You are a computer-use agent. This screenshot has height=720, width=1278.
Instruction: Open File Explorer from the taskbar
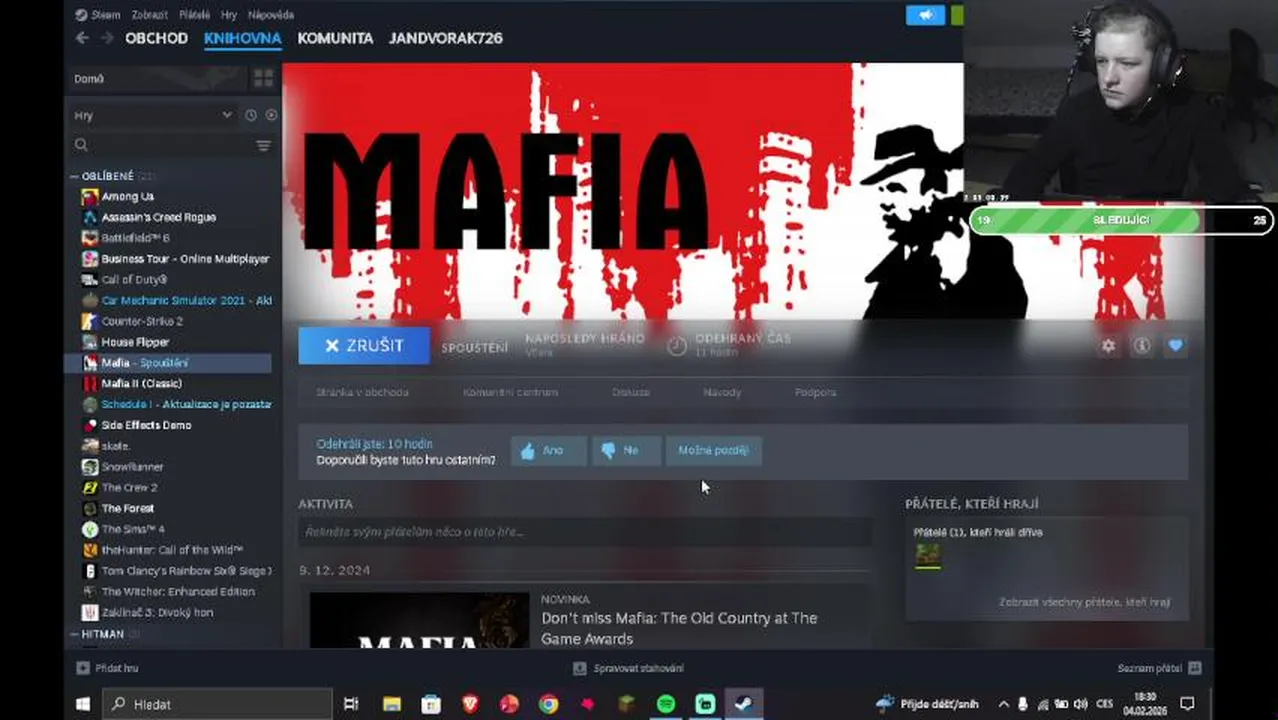coord(391,704)
